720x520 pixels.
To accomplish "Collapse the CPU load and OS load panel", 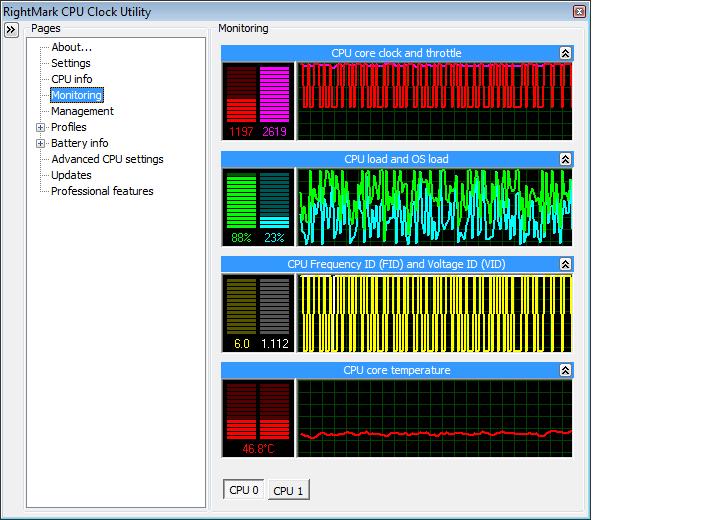I will click(x=565, y=159).
